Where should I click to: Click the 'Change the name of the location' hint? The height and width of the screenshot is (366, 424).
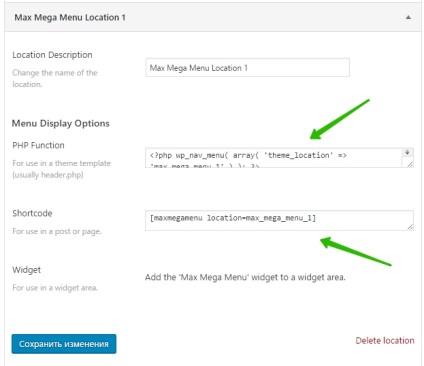[x=55, y=78]
